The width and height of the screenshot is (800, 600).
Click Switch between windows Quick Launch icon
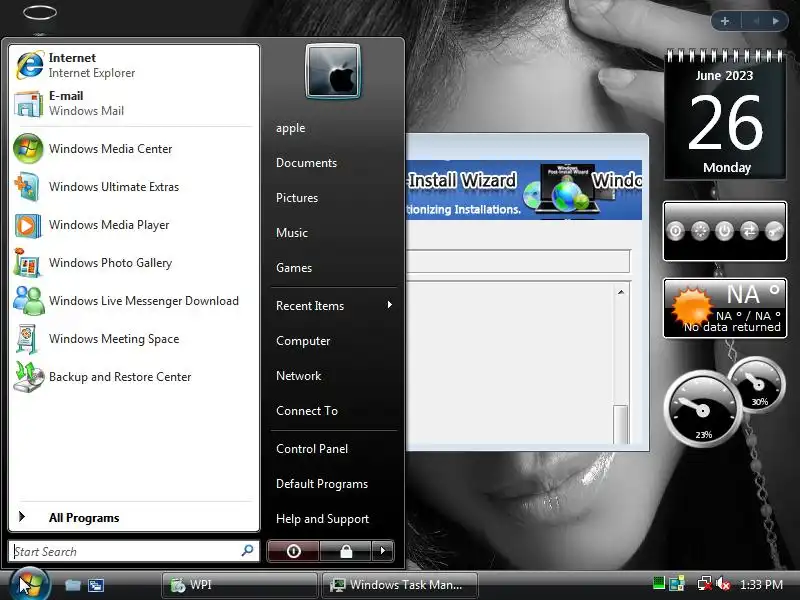pyautogui.click(x=96, y=585)
